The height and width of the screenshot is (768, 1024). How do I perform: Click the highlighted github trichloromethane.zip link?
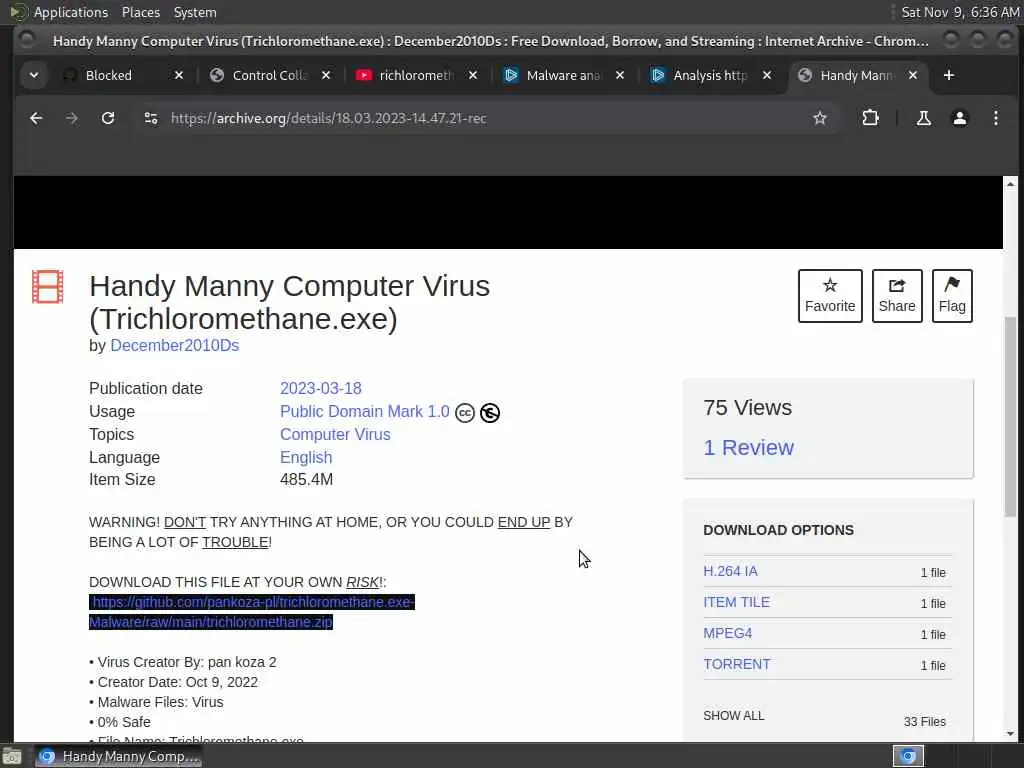[252, 612]
